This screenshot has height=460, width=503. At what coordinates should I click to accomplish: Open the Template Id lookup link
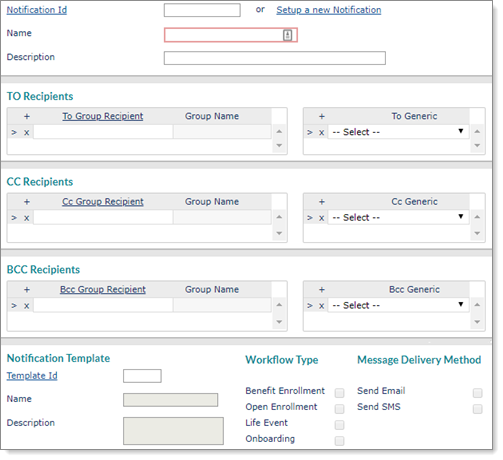(32, 376)
